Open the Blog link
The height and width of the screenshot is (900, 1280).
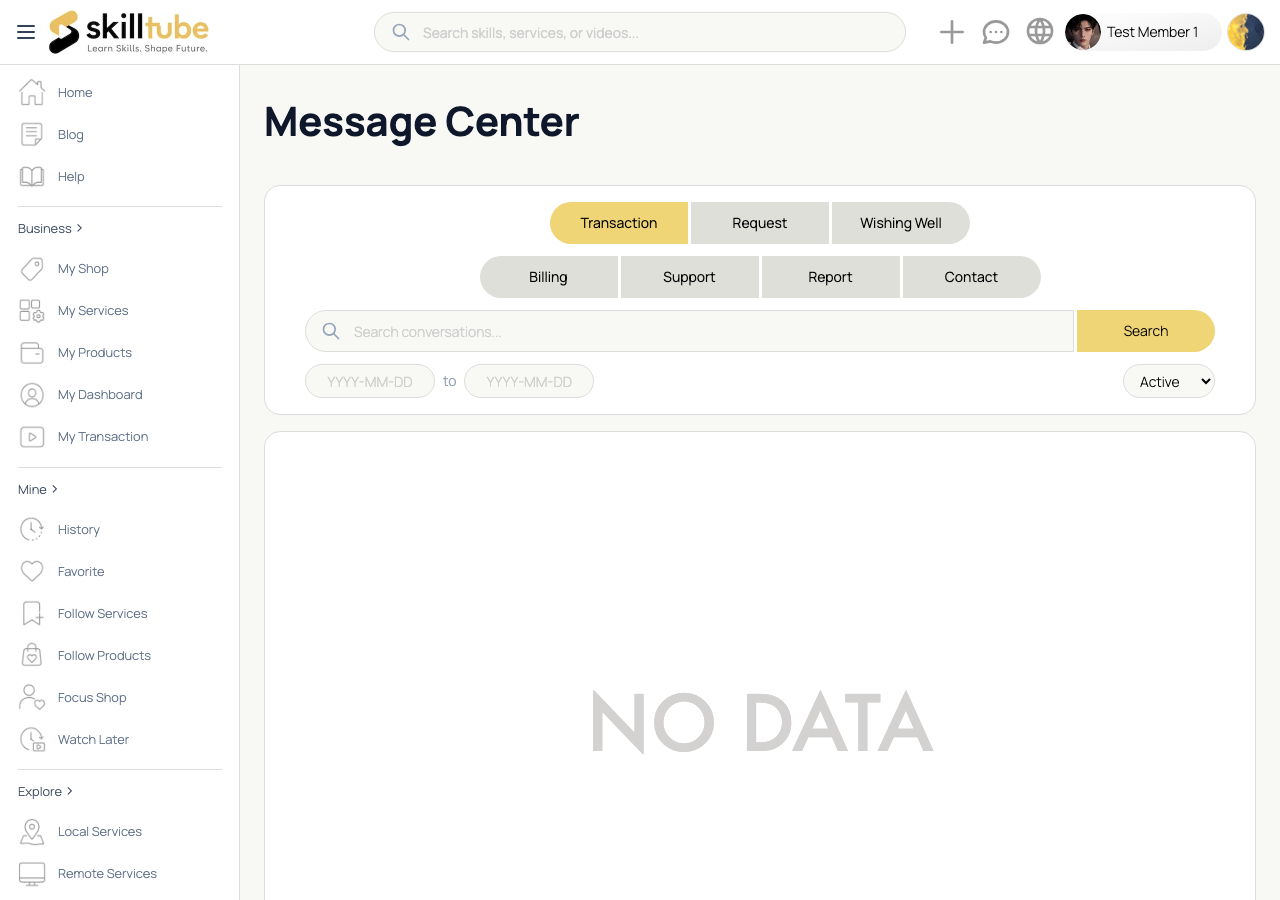tap(71, 134)
